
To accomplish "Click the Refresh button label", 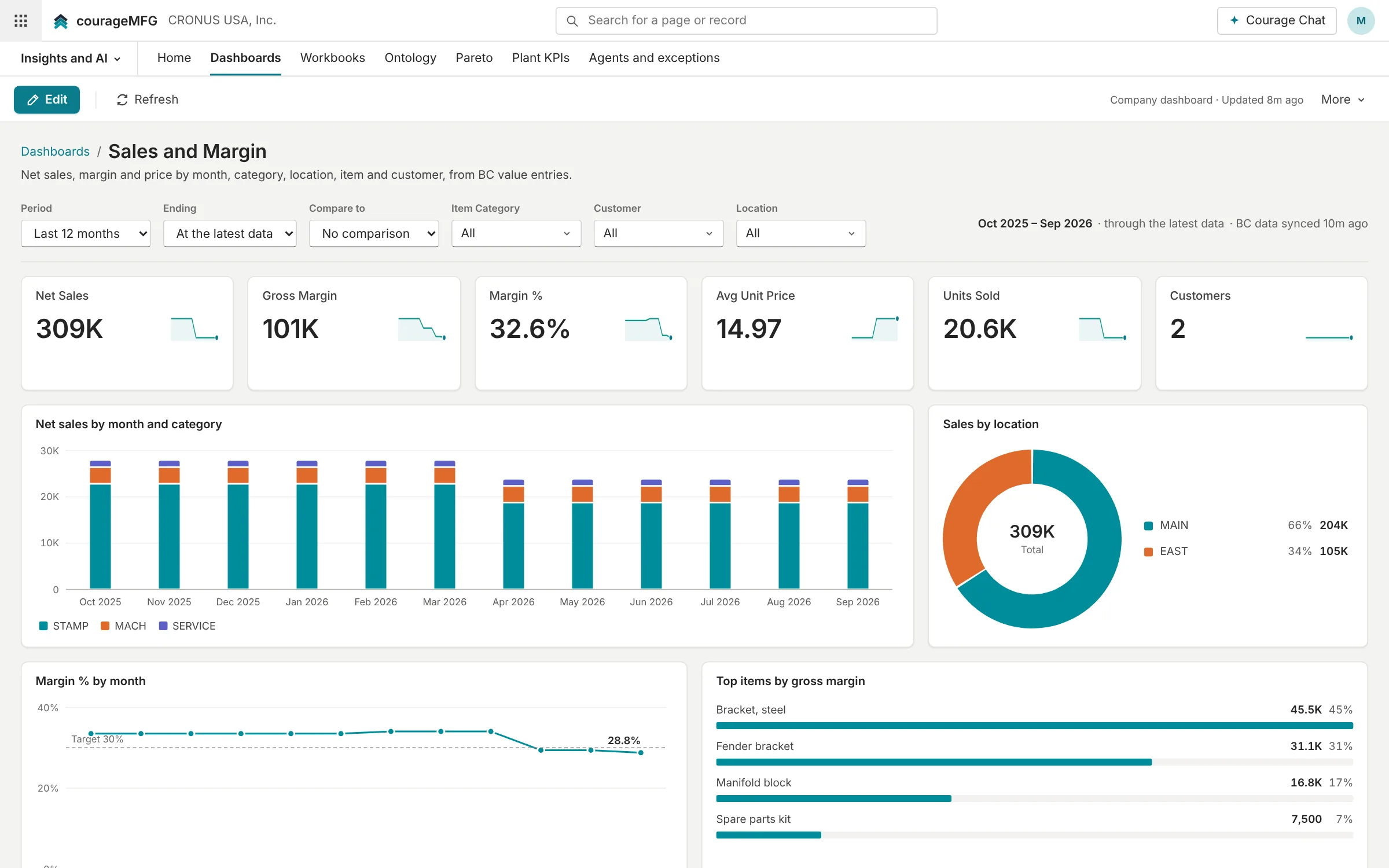I will [x=156, y=100].
